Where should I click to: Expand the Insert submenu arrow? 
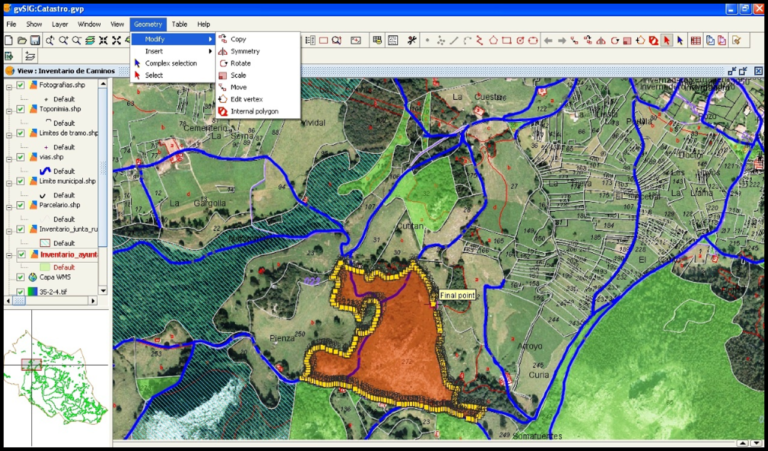pyautogui.click(x=210, y=51)
